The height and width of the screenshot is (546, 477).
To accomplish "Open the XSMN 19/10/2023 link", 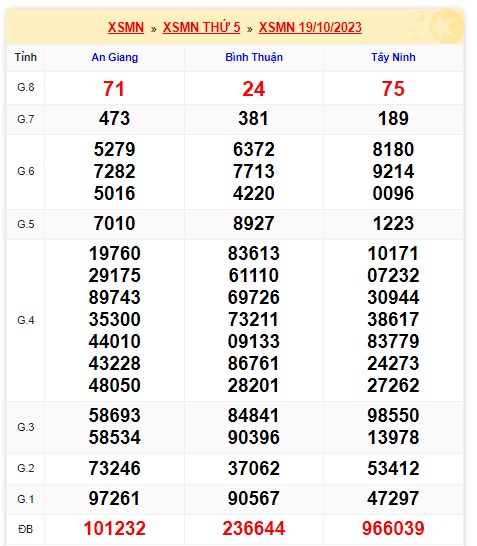I will click(310, 27).
